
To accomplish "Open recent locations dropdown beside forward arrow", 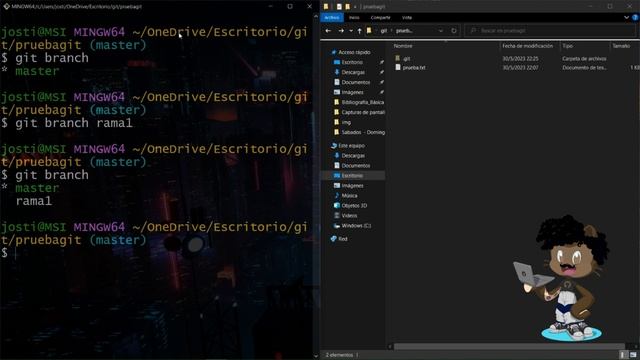I will 351,31.
